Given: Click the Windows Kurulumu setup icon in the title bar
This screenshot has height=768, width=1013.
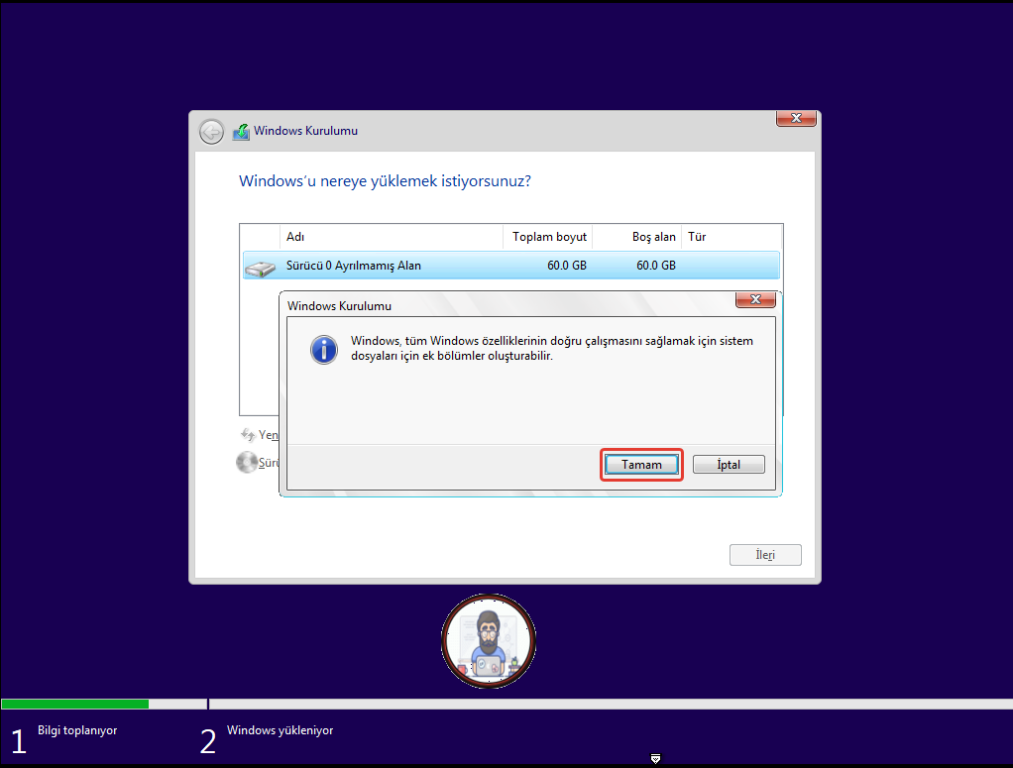Looking at the screenshot, I should 241,131.
